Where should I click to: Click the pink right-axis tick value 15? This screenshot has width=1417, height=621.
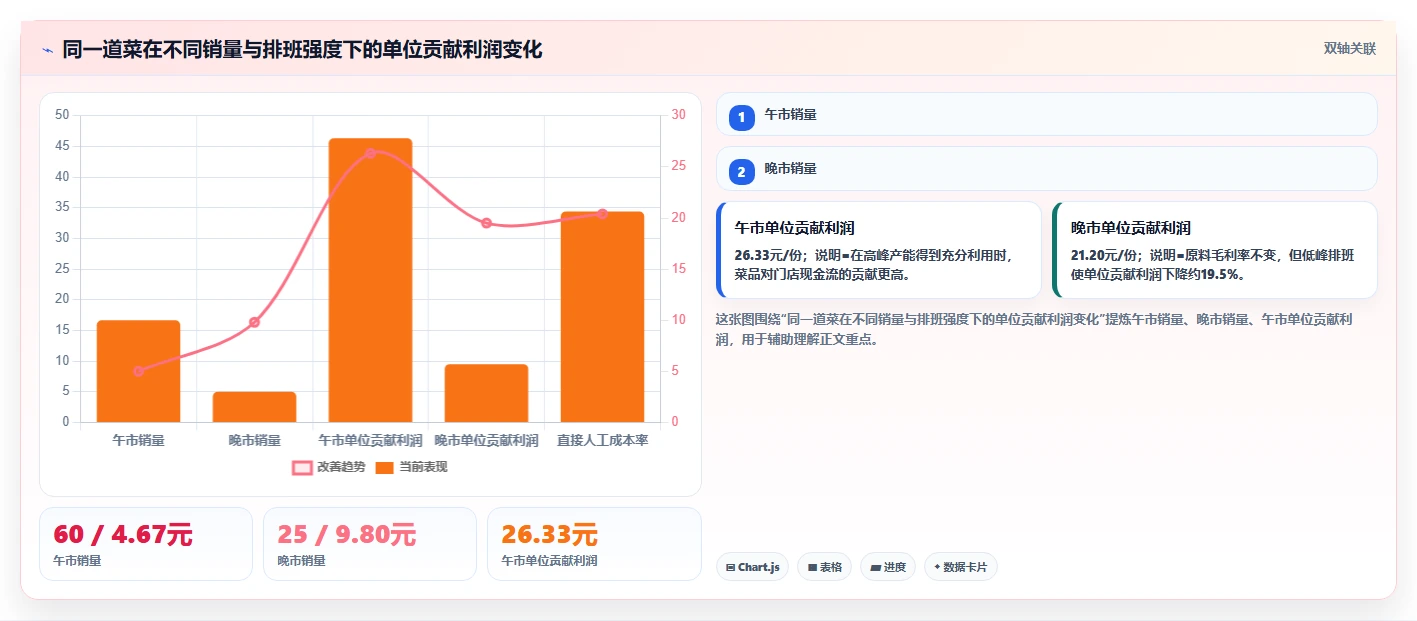[678, 269]
